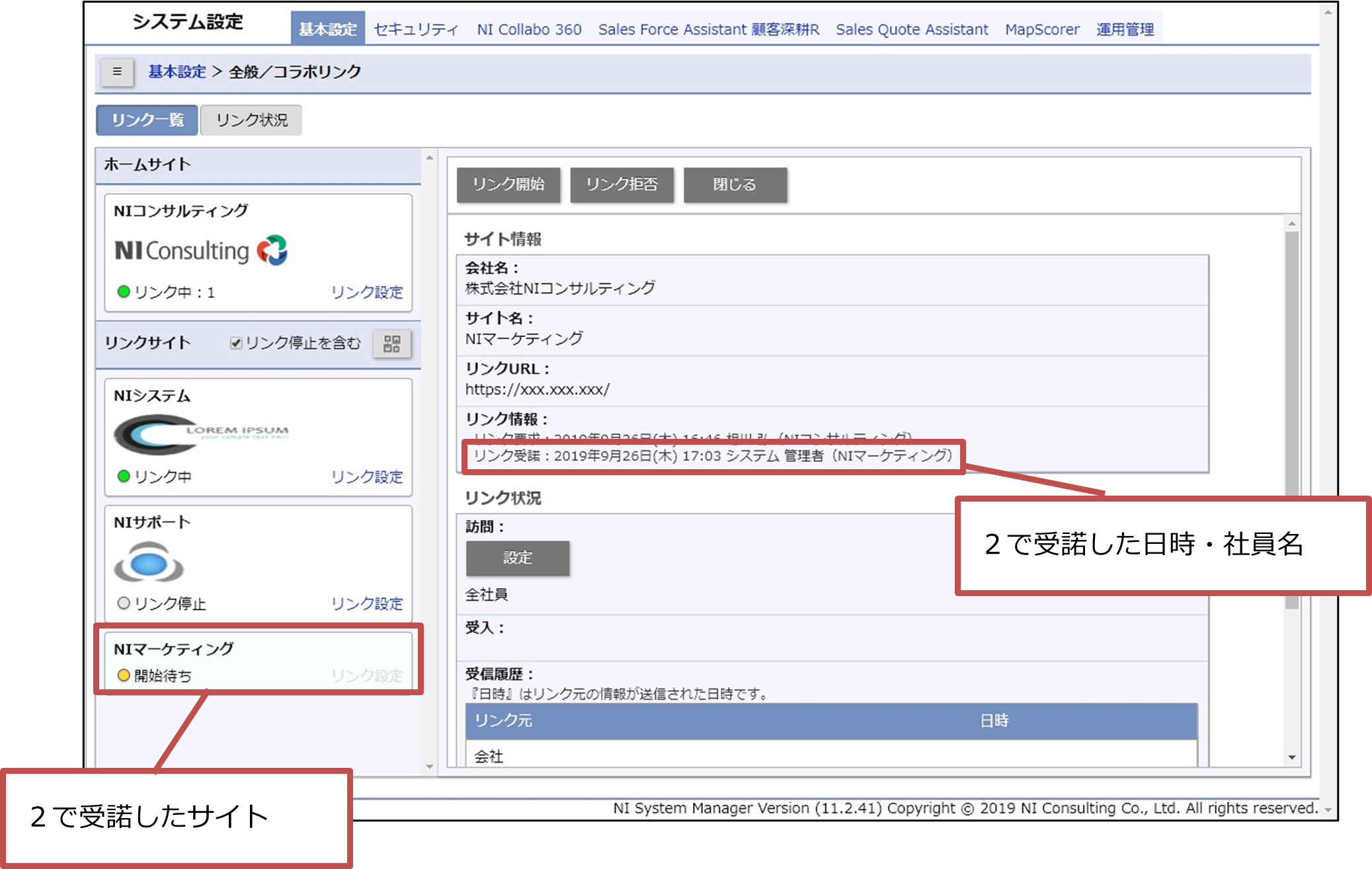This screenshot has width=1372, height=869.
Task: Click the 設定 button under 訪問
Action: [518, 558]
